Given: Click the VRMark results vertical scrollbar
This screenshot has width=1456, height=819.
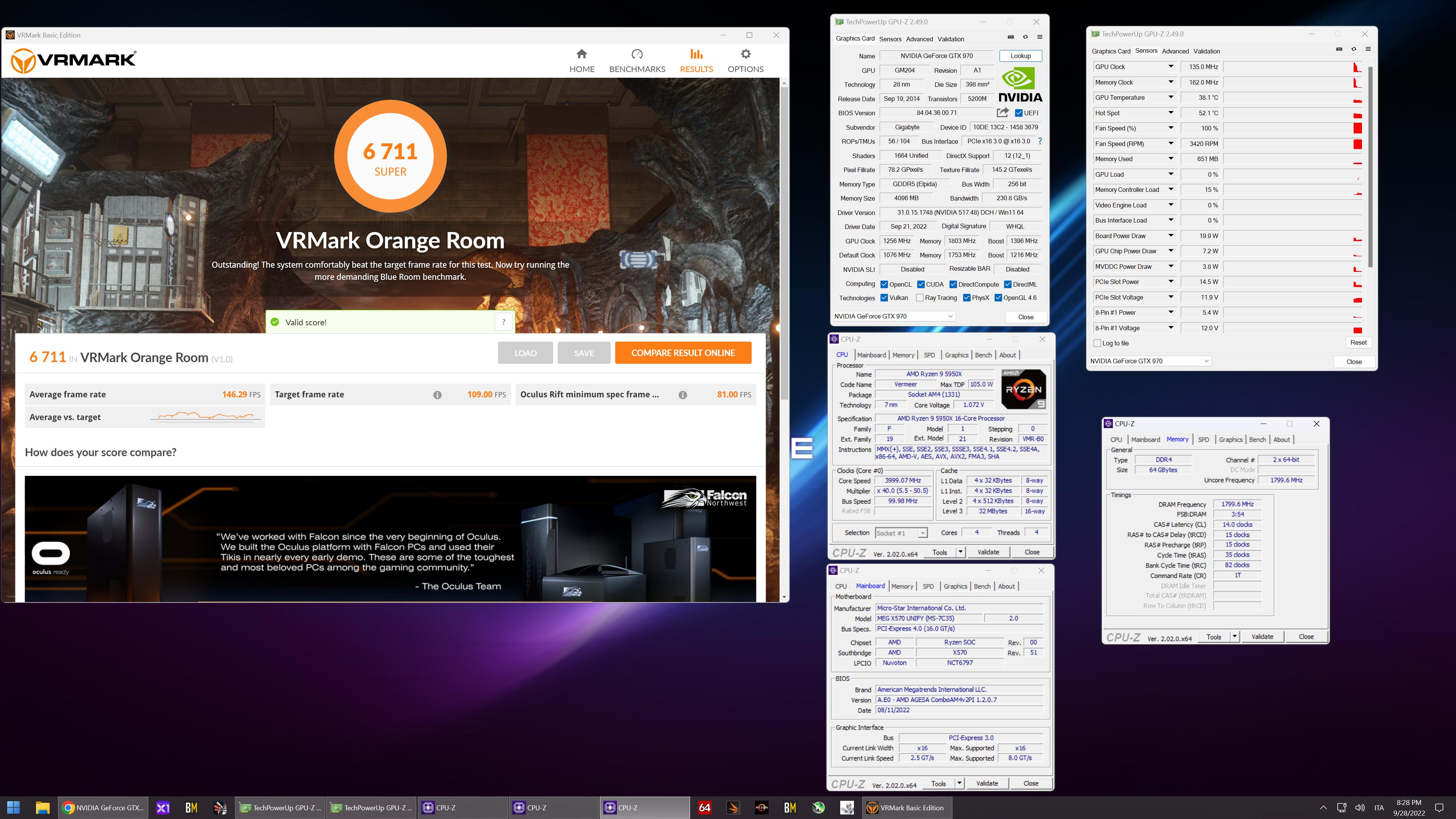Looking at the screenshot, I should (x=784, y=243).
